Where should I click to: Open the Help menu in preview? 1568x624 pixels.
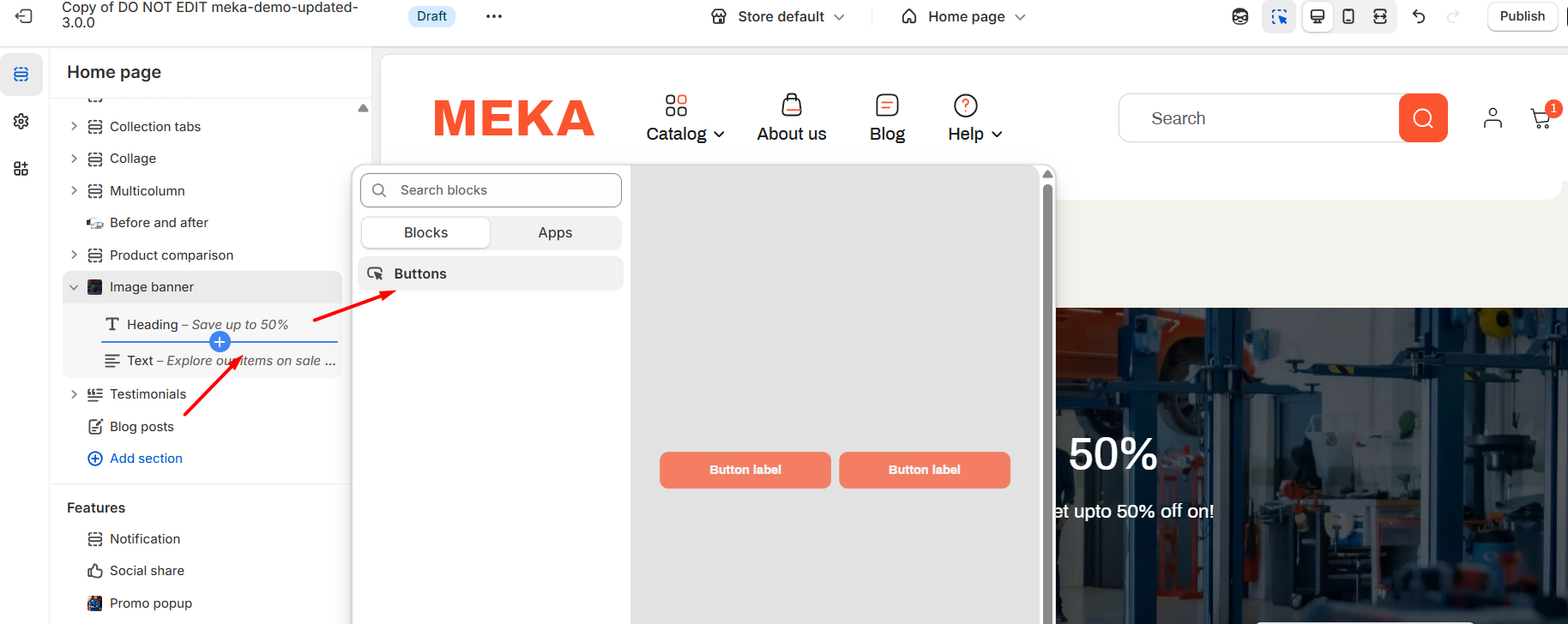pos(974,118)
